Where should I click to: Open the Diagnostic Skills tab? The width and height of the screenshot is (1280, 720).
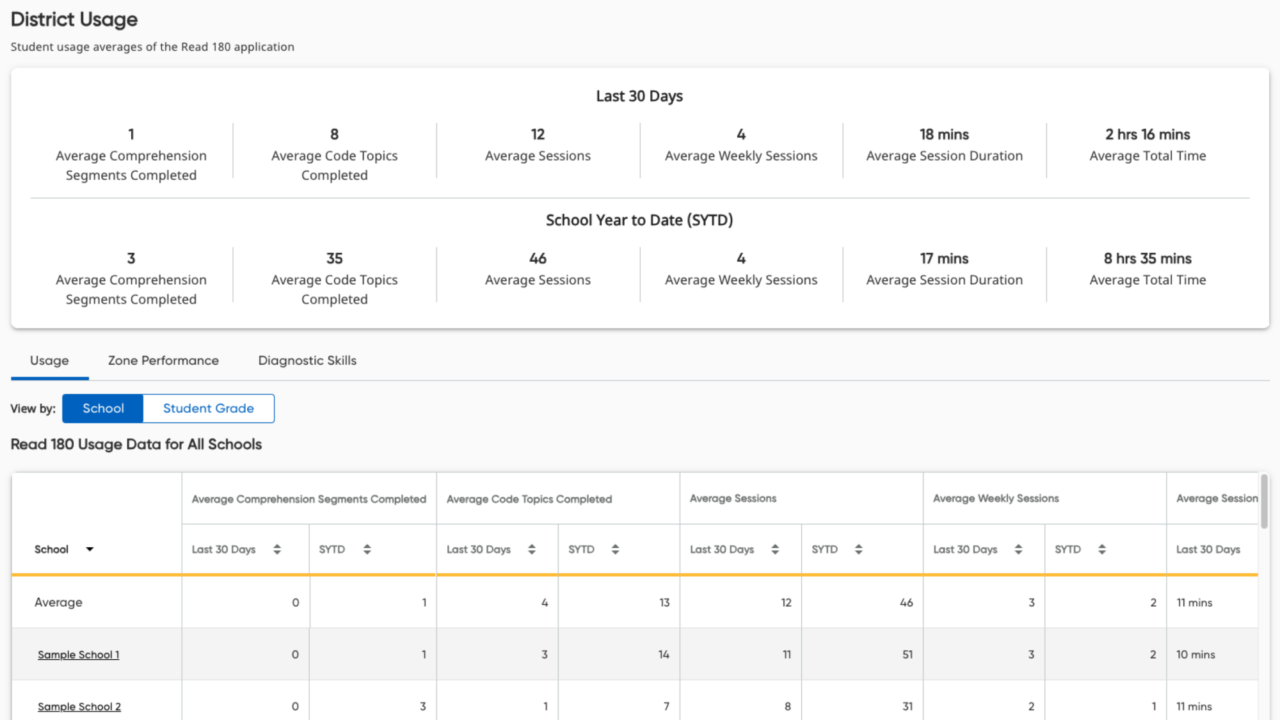(x=307, y=361)
